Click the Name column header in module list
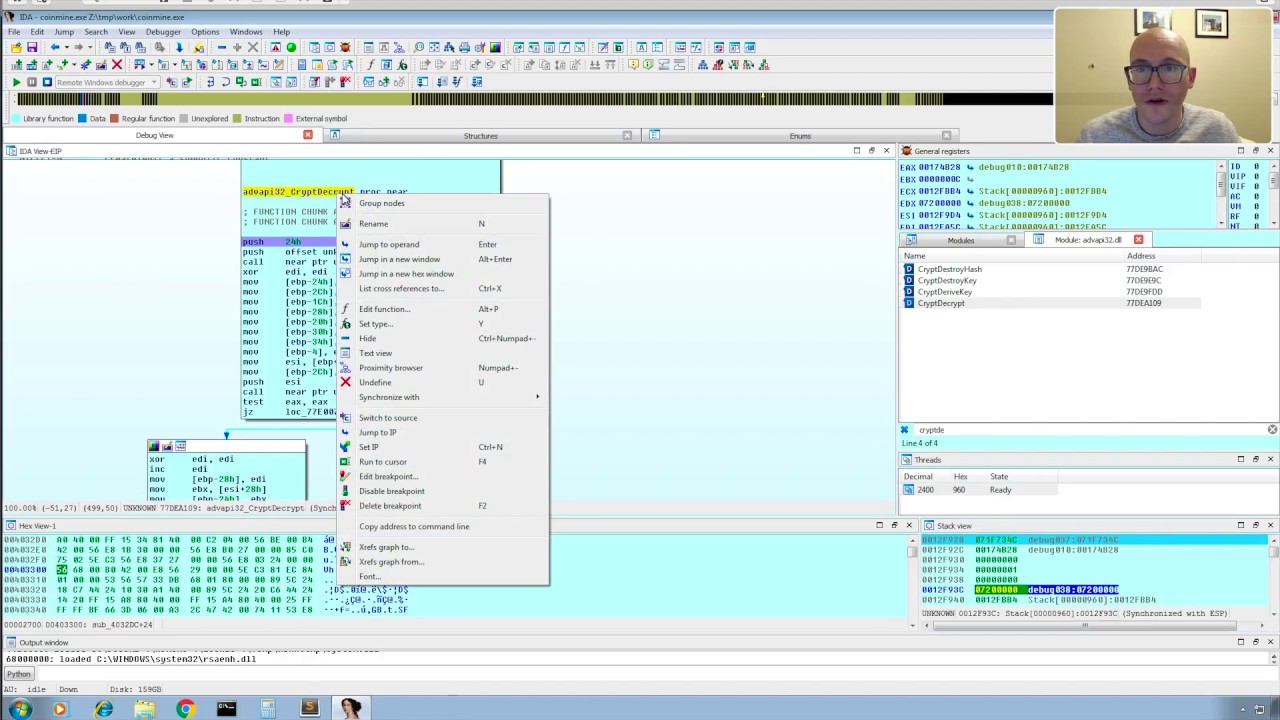 (1012, 256)
